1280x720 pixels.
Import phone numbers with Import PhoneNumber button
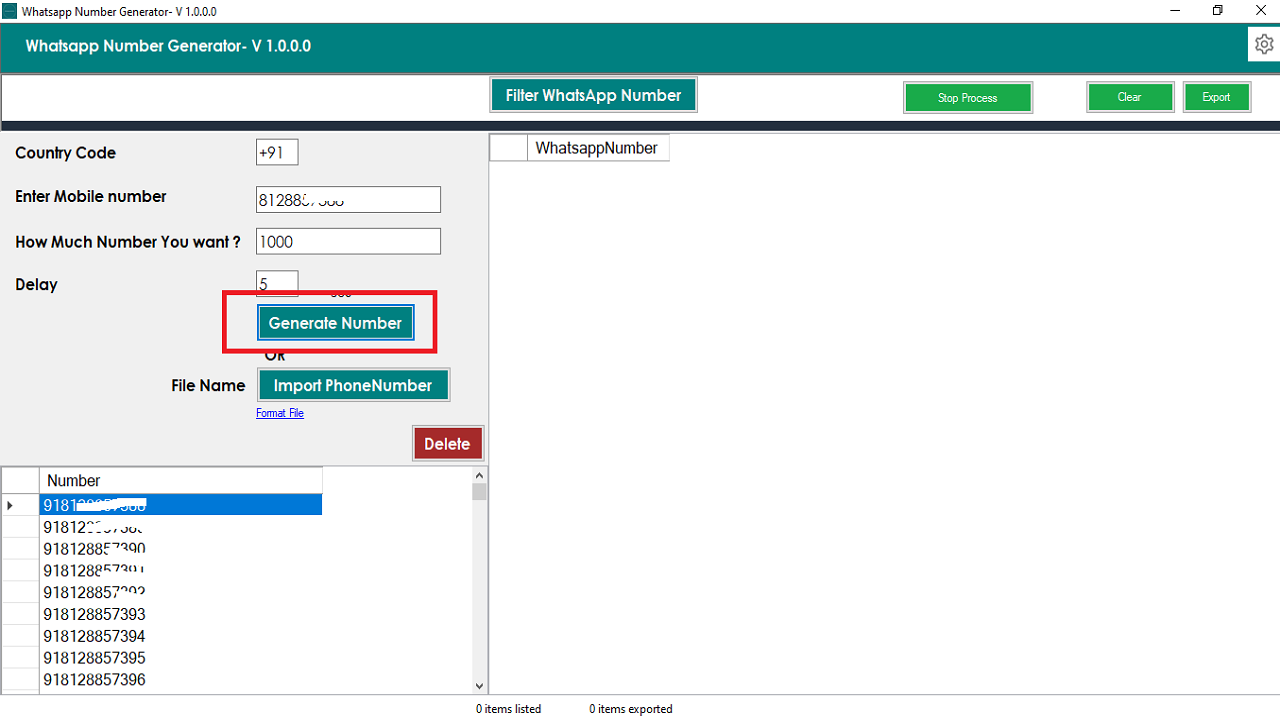(353, 384)
